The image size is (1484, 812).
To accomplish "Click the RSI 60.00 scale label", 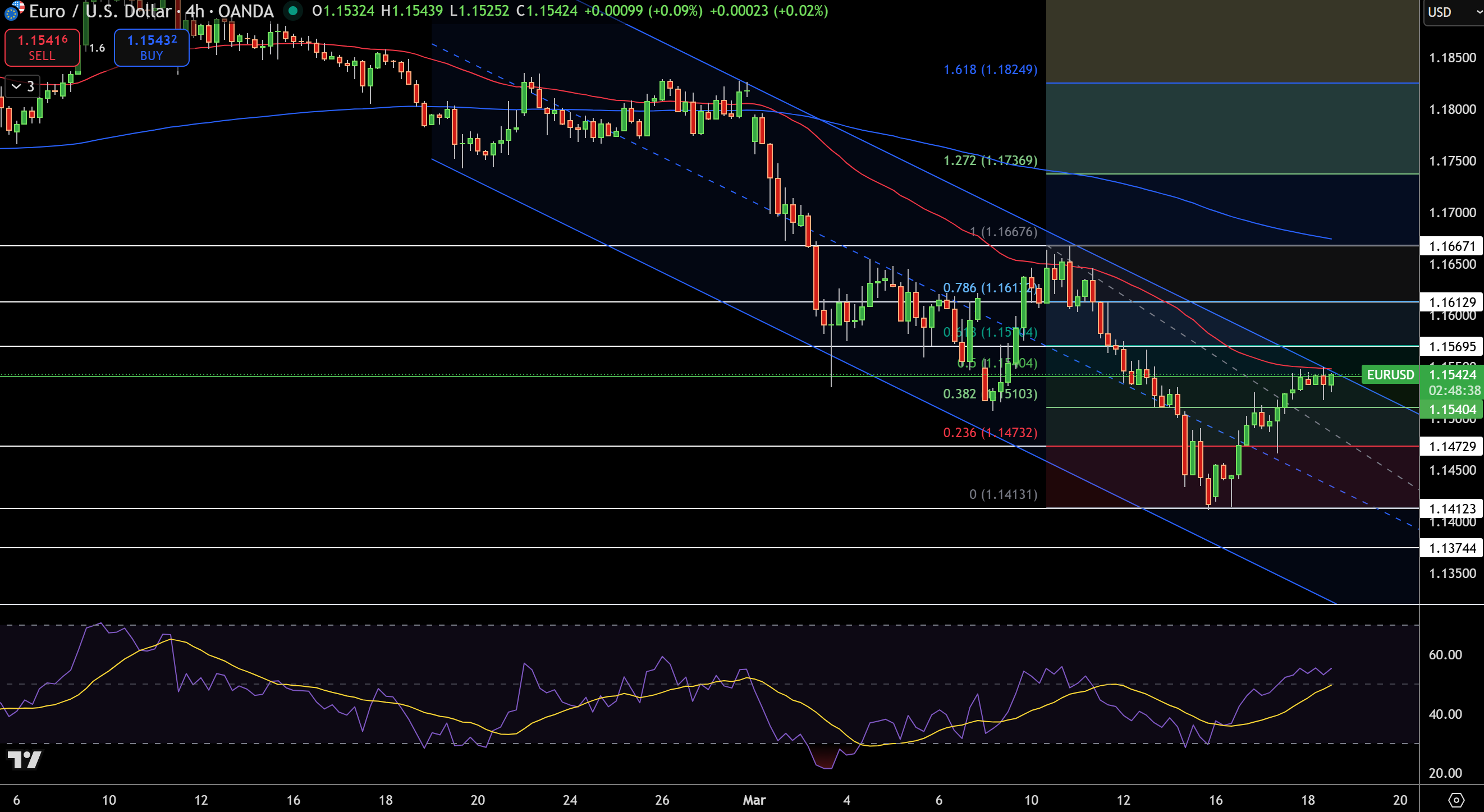I will pyautogui.click(x=1445, y=655).
